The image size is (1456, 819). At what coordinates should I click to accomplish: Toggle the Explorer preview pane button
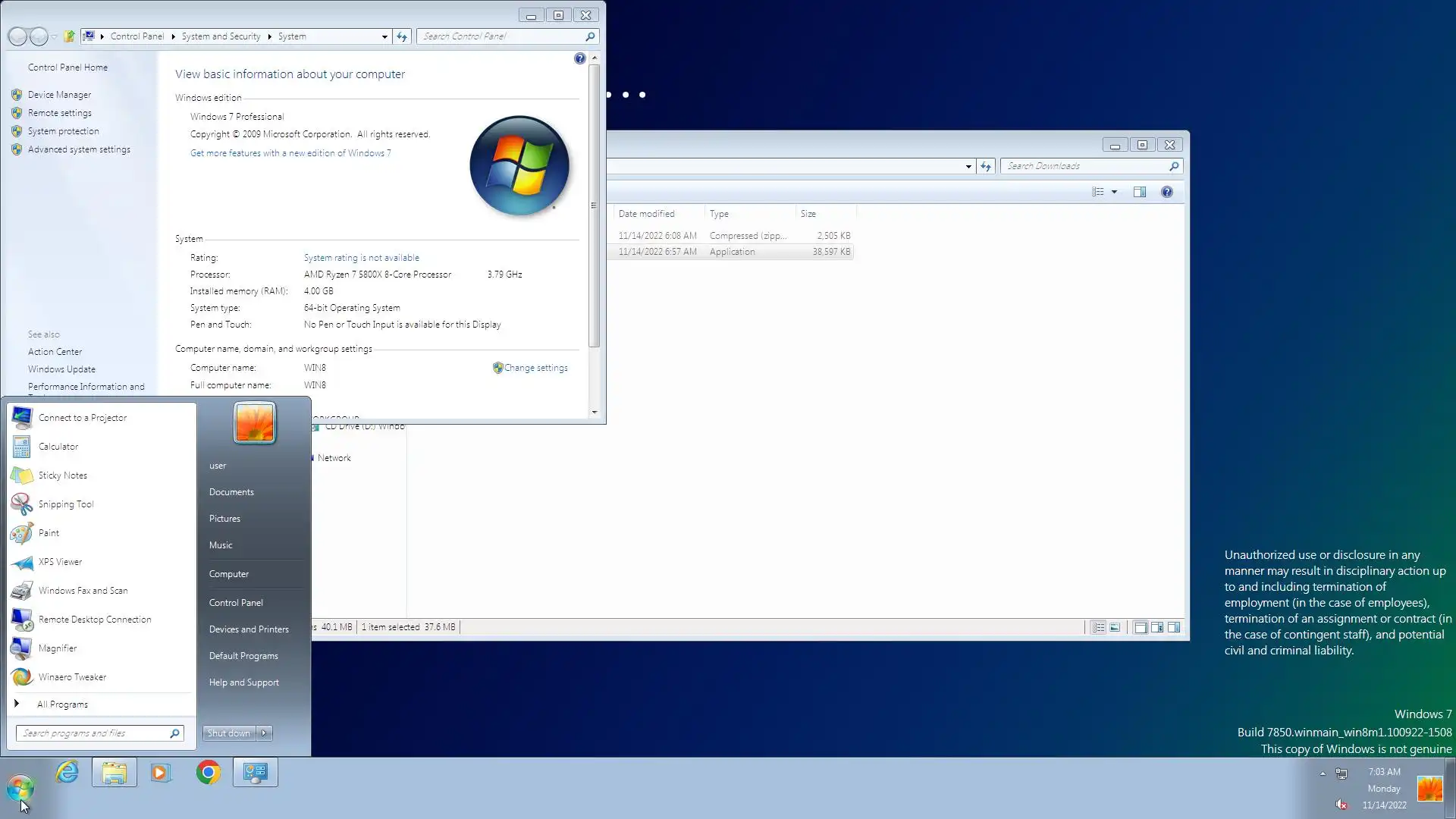[x=1139, y=192]
